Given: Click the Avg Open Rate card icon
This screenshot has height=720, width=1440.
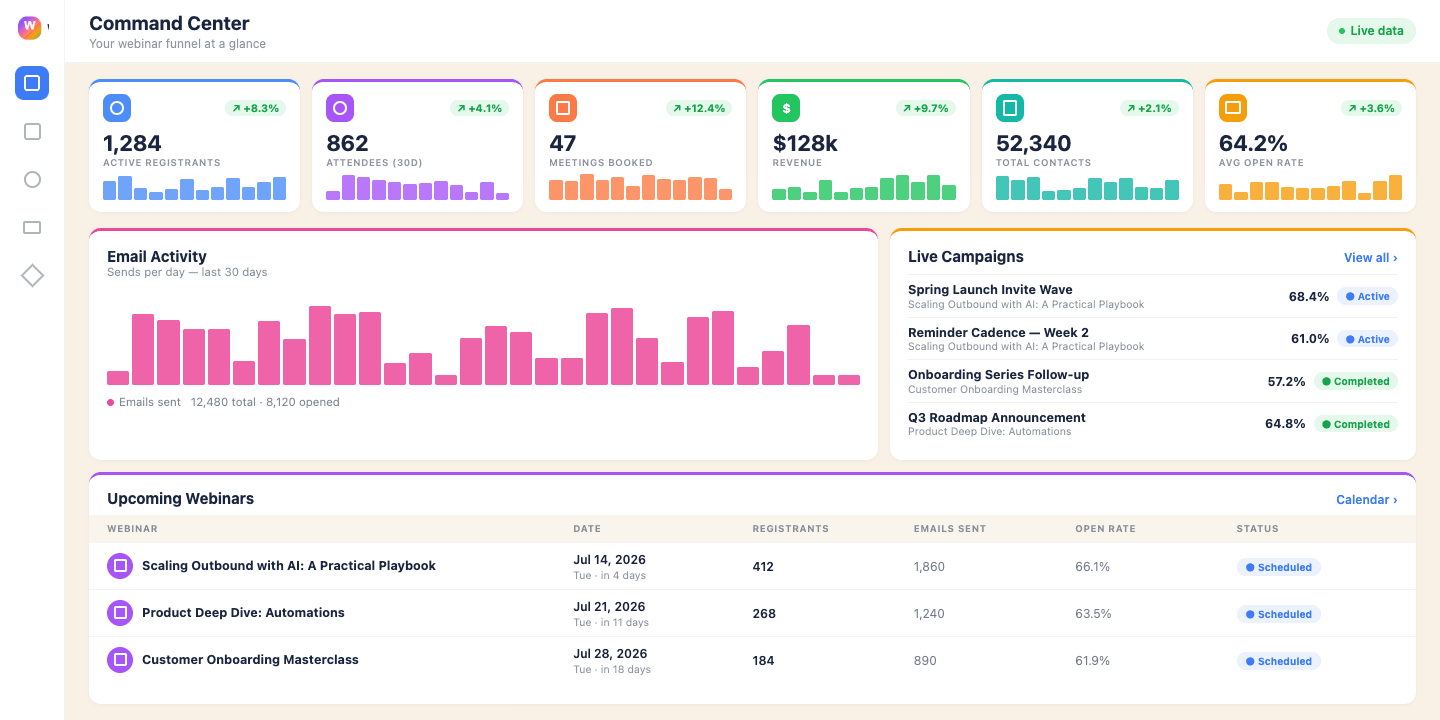Looking at the screenshot, I should 1233,108.
